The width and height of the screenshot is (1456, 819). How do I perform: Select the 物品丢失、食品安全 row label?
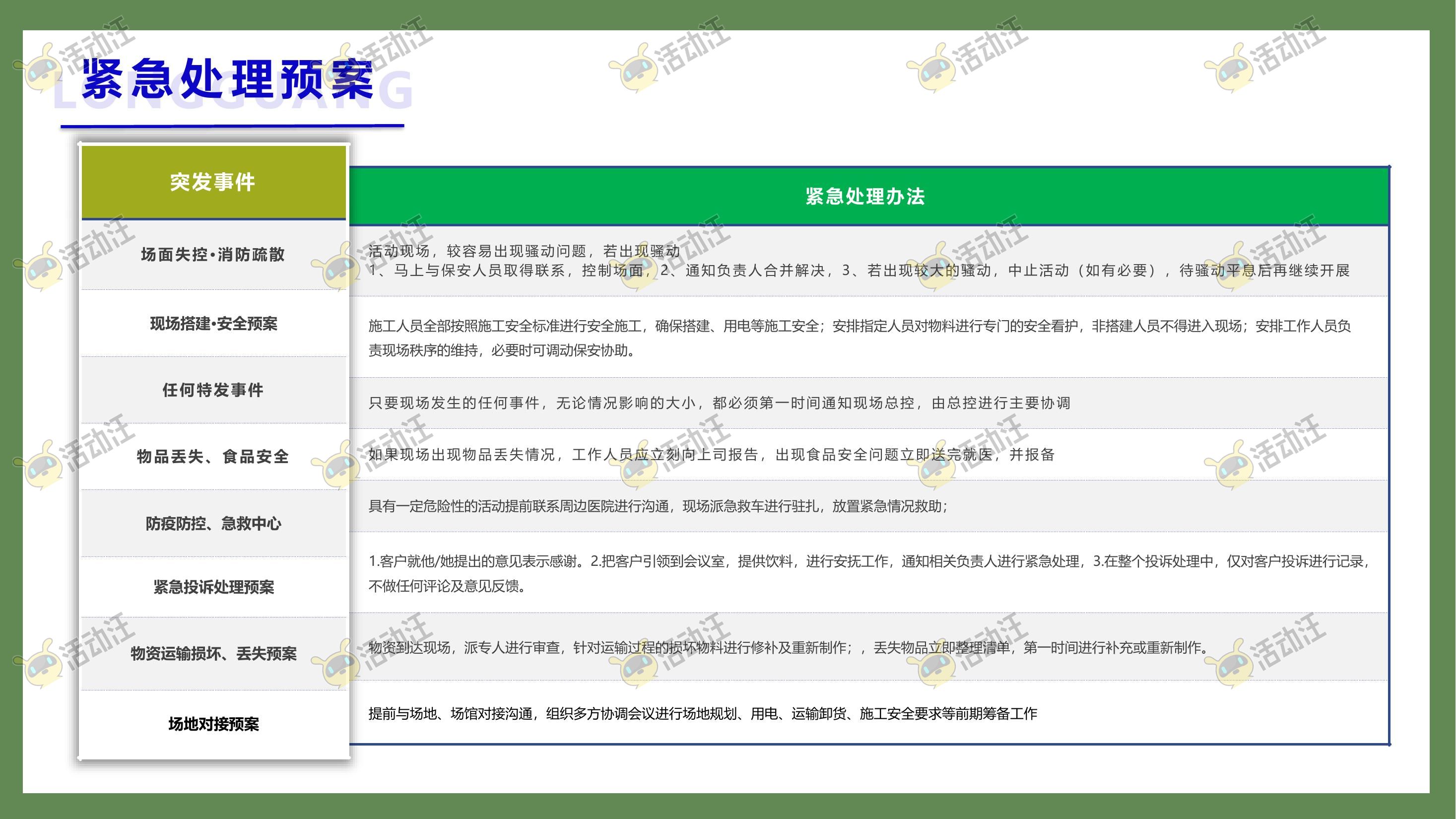click(x=213, y=456)
